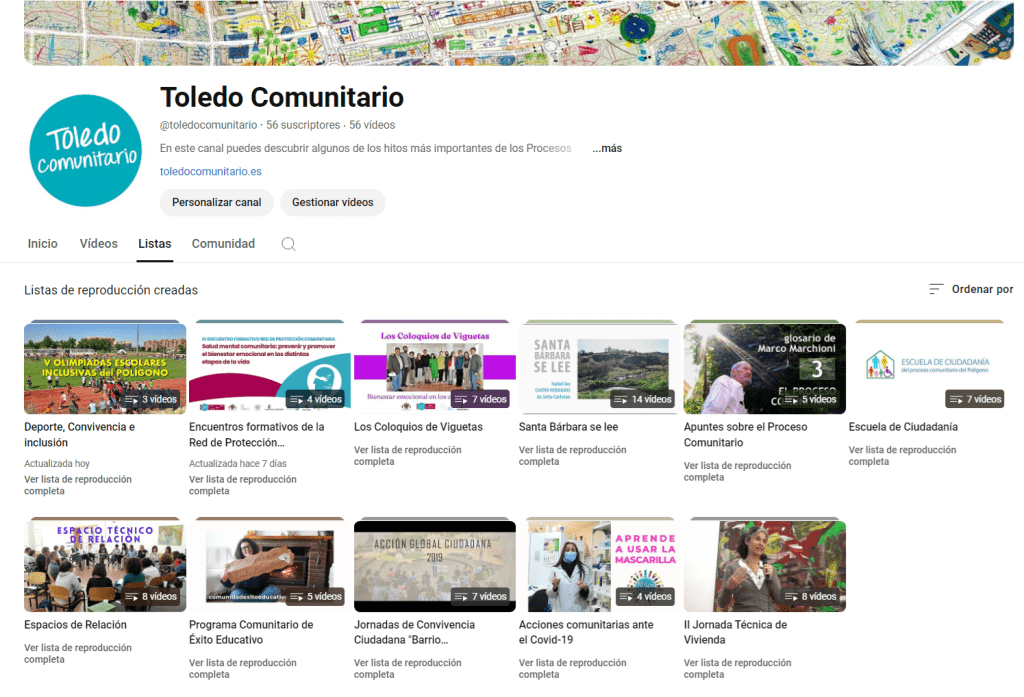
Task: Click the Toledo Comunitario round avatar
Action: click(x=86, y=151)
